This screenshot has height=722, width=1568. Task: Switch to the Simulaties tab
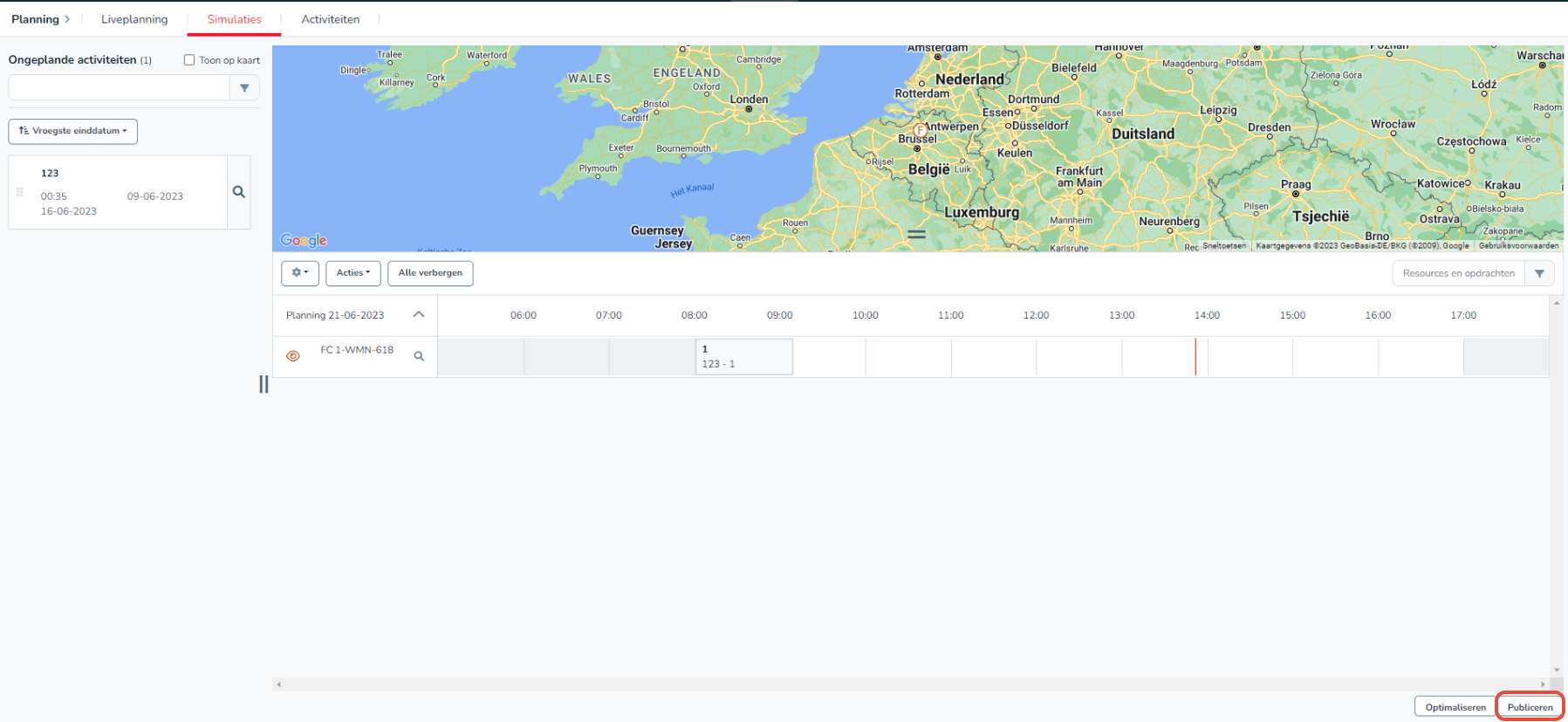point(234,19)
